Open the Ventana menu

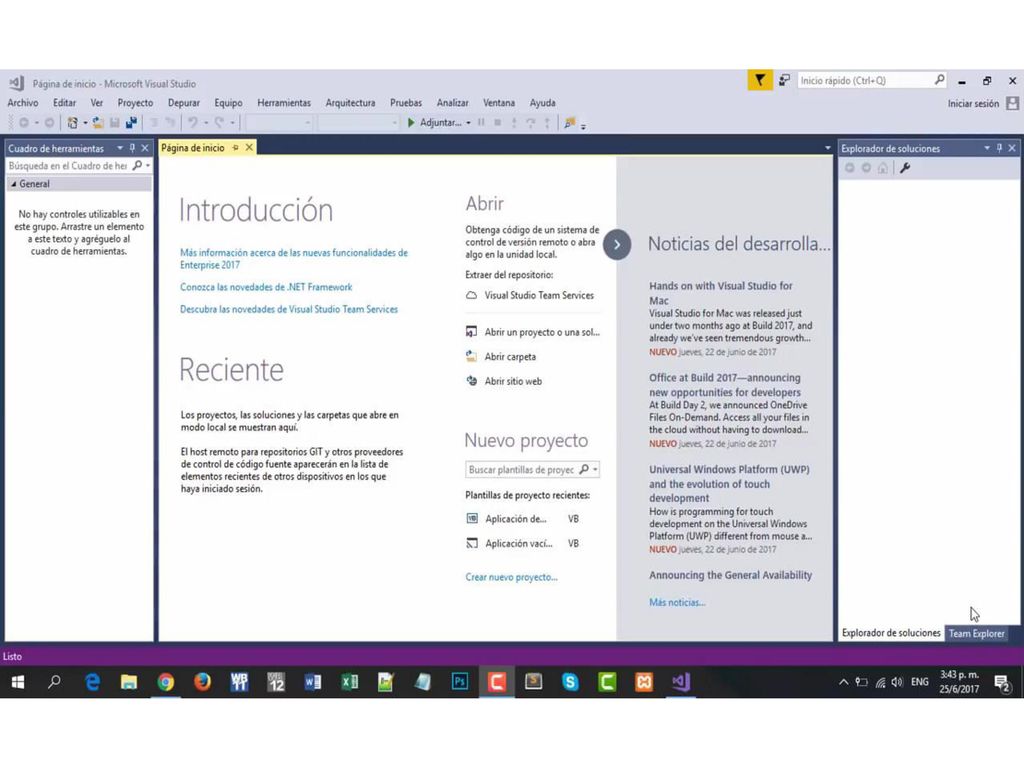[x=499, y=103]
